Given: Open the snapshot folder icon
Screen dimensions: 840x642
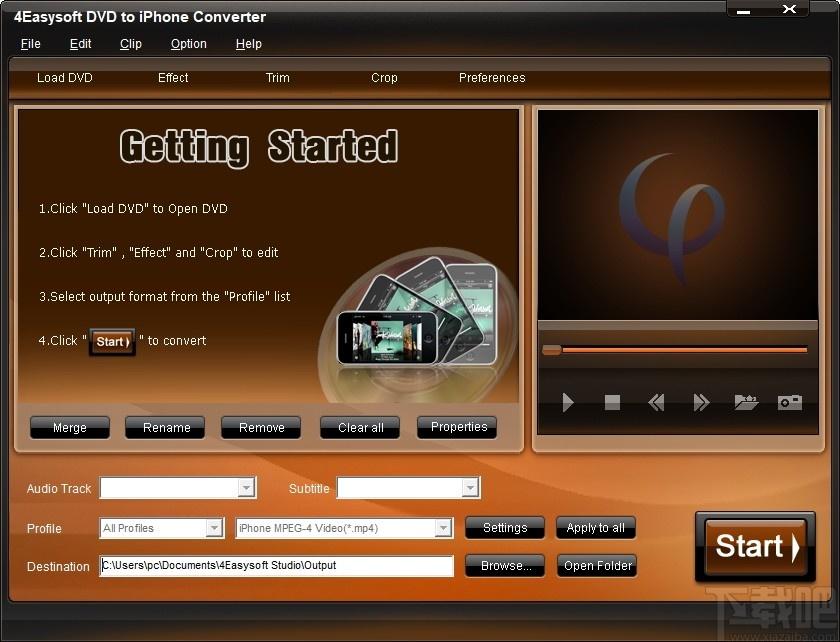Looking at the screenshot, I should [x=746, y=402].
